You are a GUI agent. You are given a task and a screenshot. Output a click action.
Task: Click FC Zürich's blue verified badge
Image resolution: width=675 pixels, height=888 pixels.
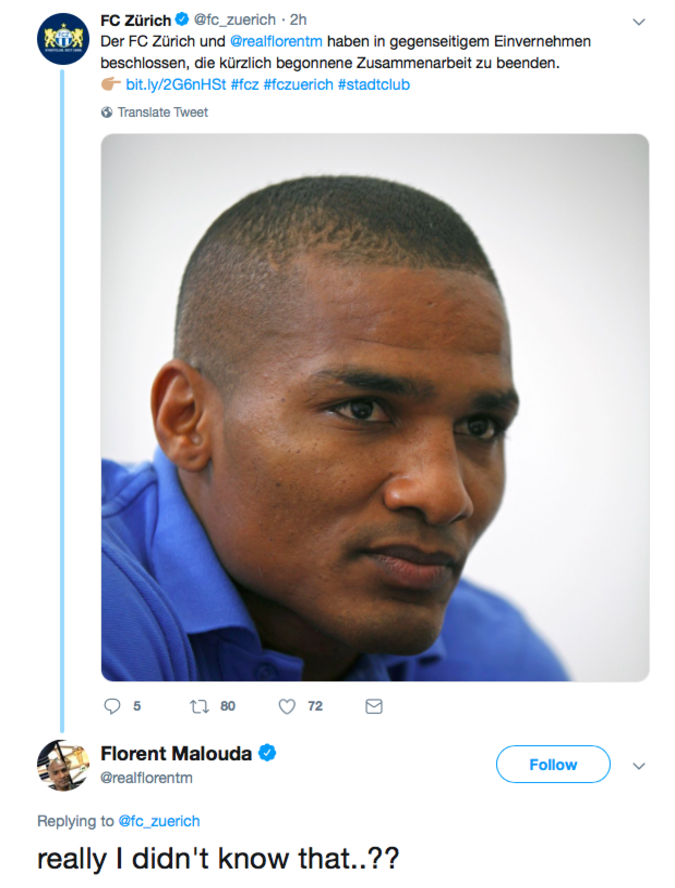(x=182, y=19)
